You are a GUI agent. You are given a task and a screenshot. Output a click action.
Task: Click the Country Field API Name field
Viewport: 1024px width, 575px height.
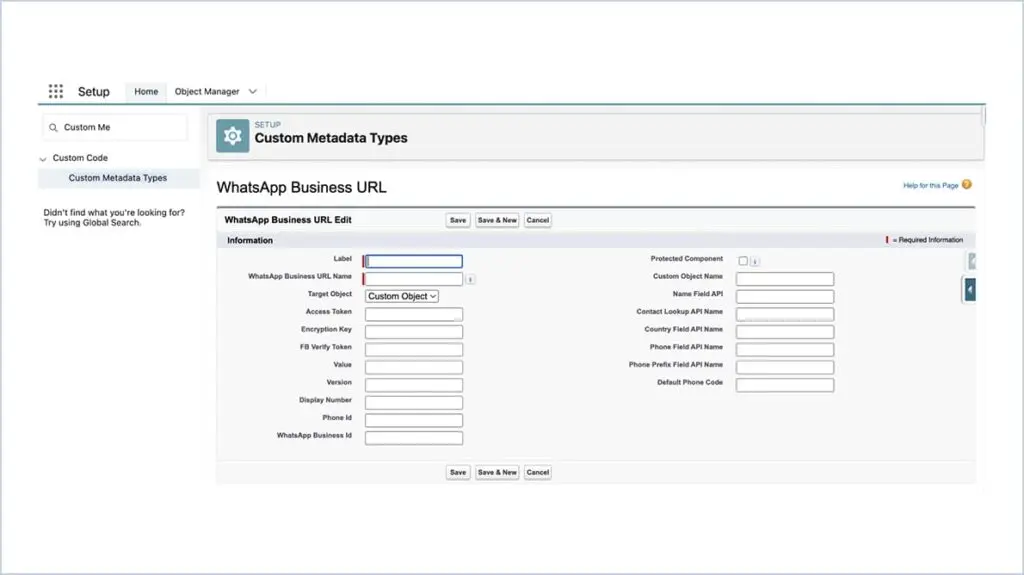tap(784, 332)
